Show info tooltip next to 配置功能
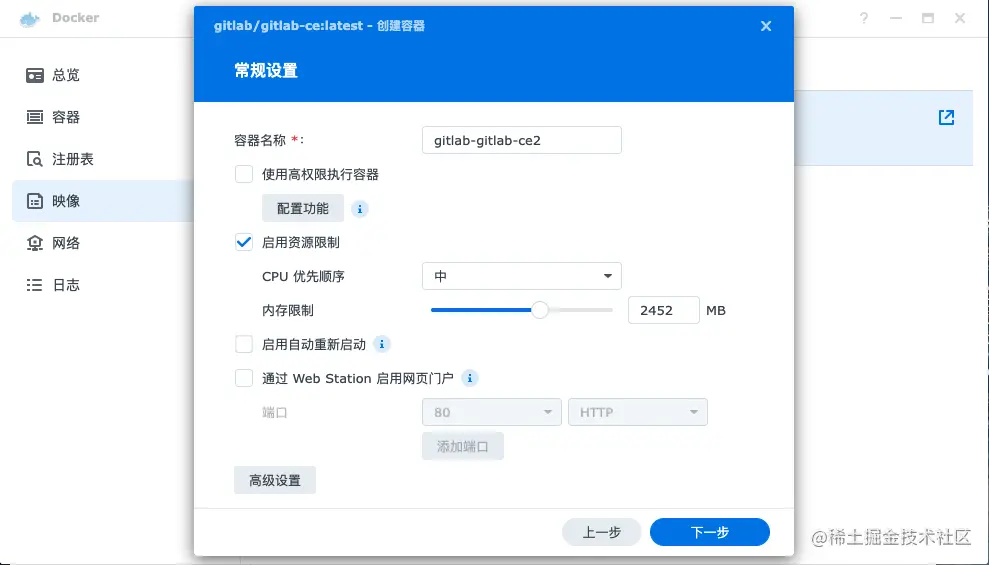 point(360,209)
